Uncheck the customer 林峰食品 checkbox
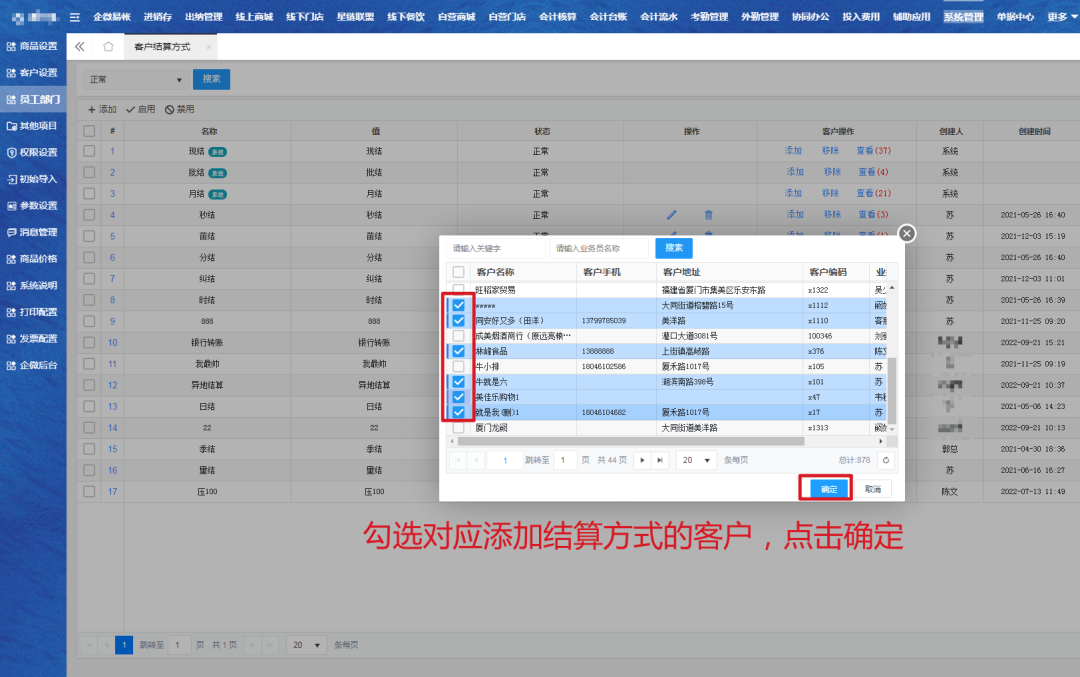Screen dimensions: 1080x677 pyautogui.click(x=458, y=351)
